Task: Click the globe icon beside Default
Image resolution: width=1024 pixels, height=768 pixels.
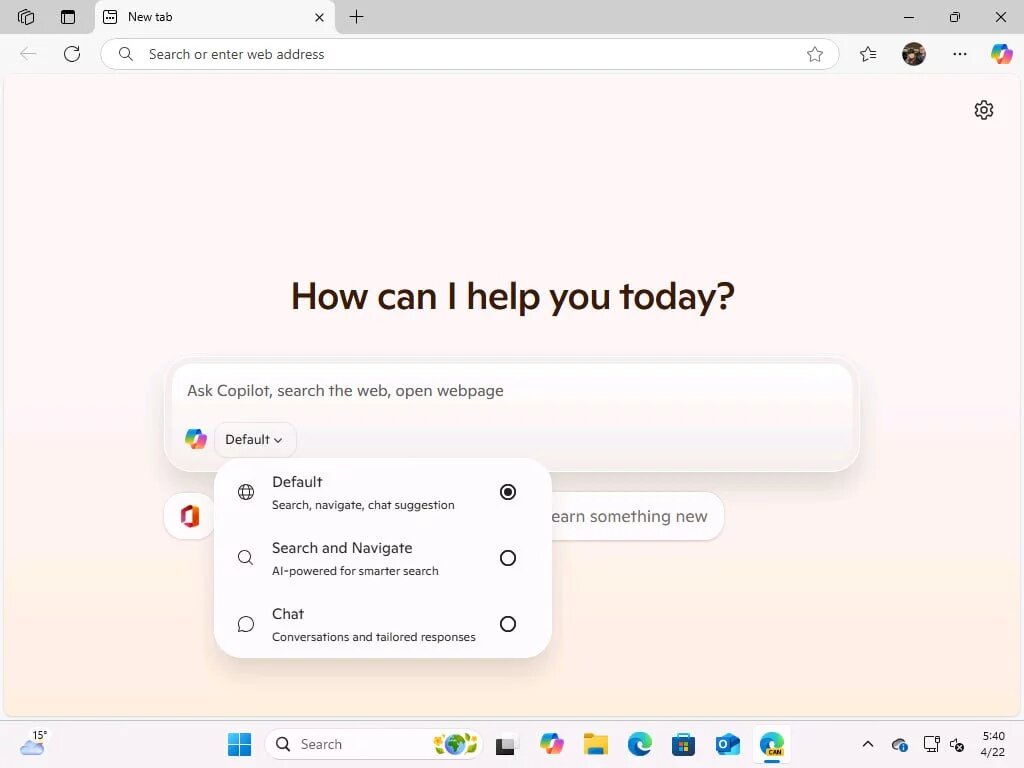Action: (x=246, y=492)
